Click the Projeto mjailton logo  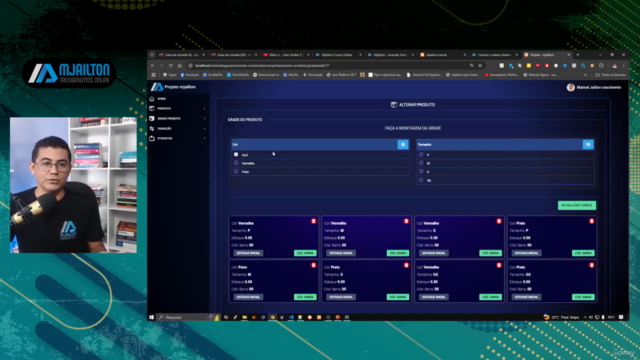click(x=173, y=87)
